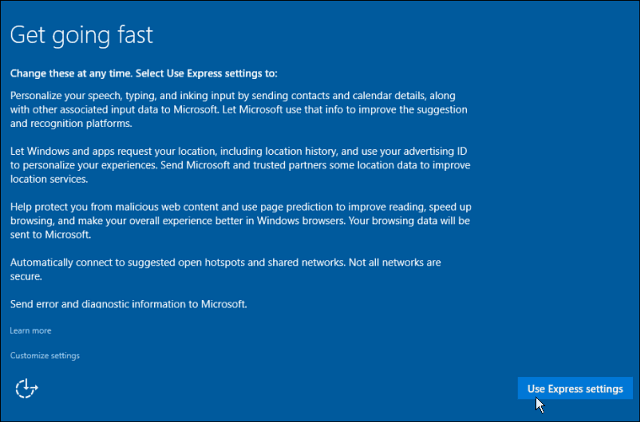
Task: Click the Get going fast heading
Action: pos(82,36)
